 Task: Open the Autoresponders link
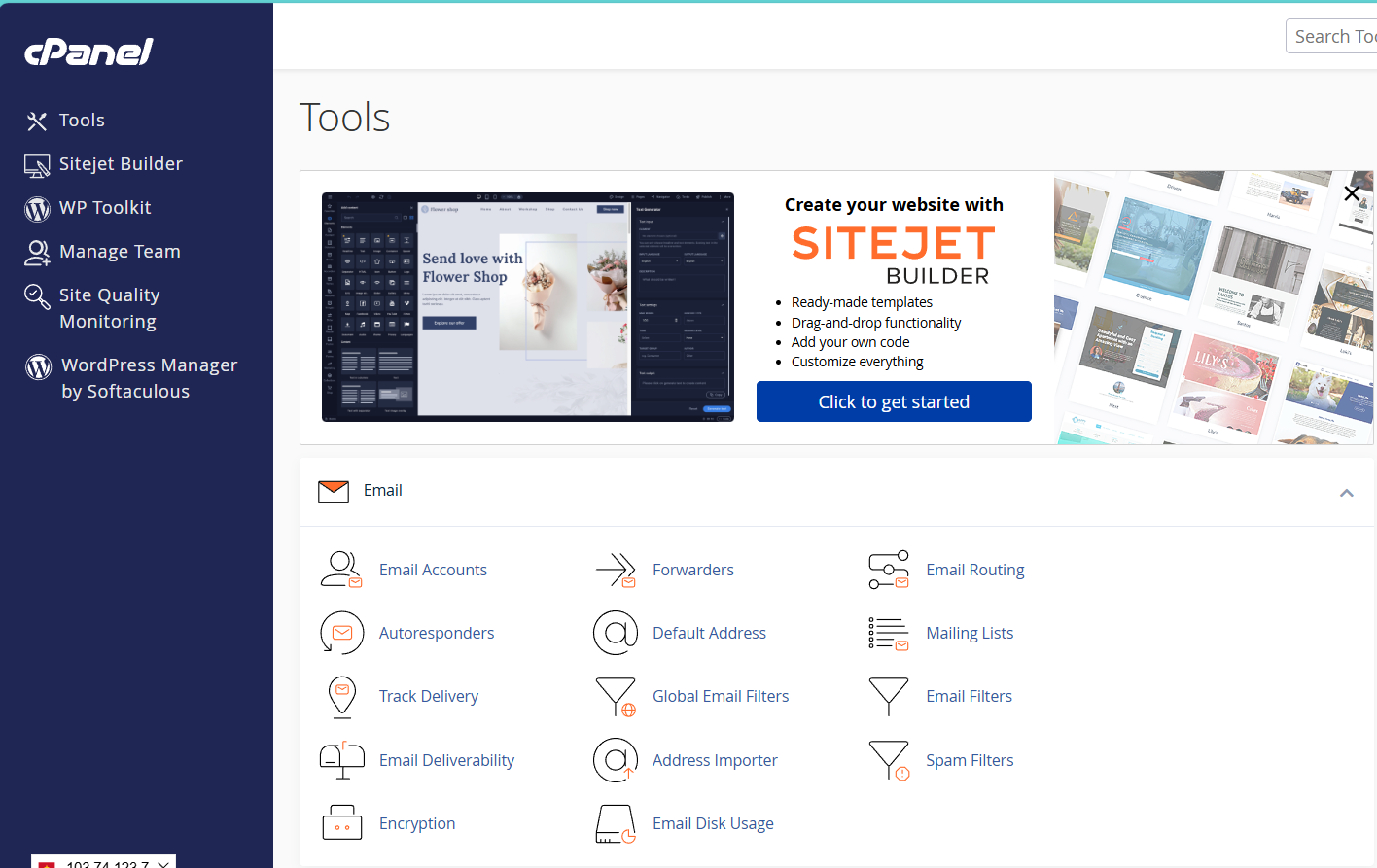(x=437, y=633)
